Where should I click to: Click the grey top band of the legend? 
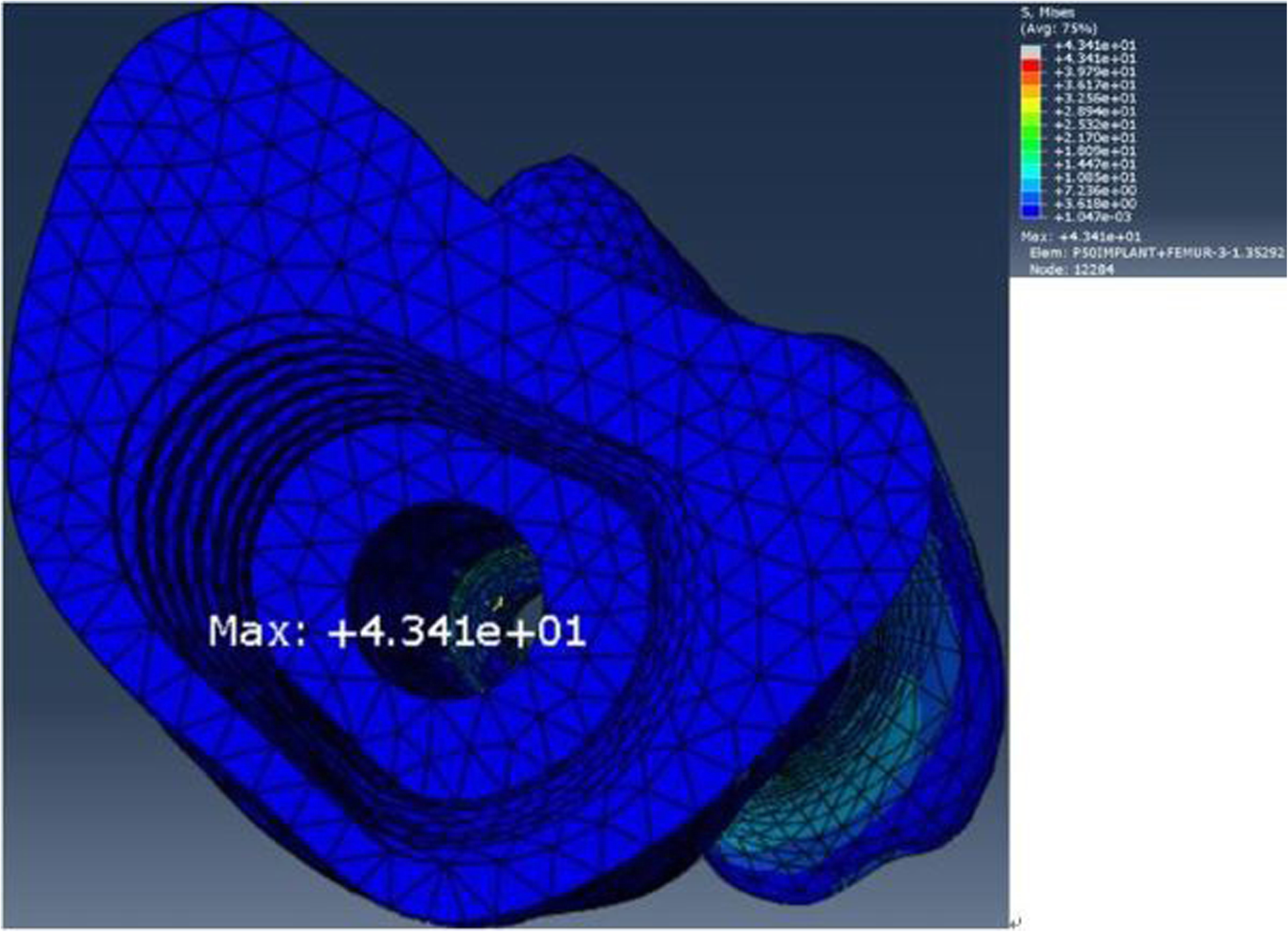(1031, 52)
